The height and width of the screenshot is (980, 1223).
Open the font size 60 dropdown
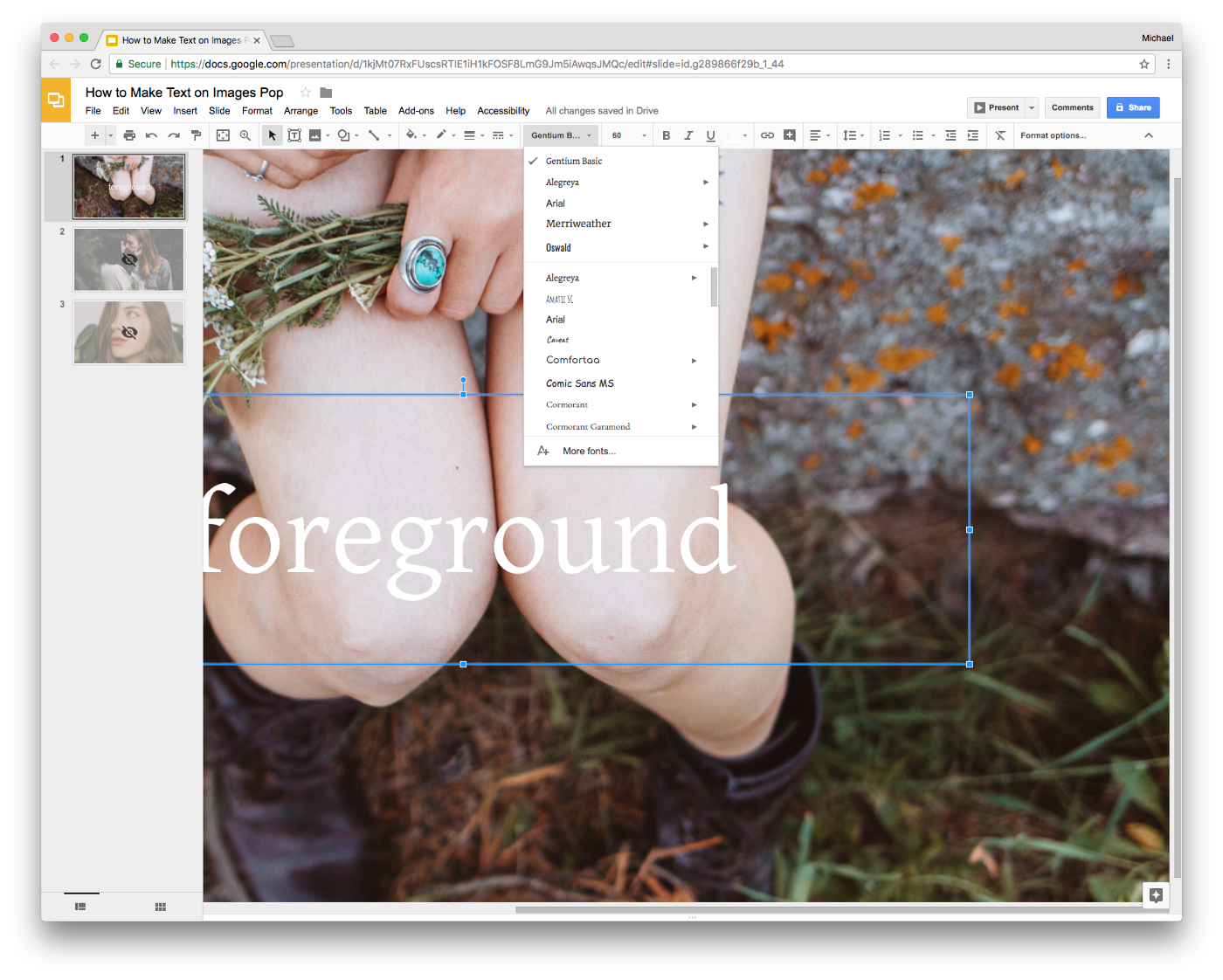tap(629, 135)
